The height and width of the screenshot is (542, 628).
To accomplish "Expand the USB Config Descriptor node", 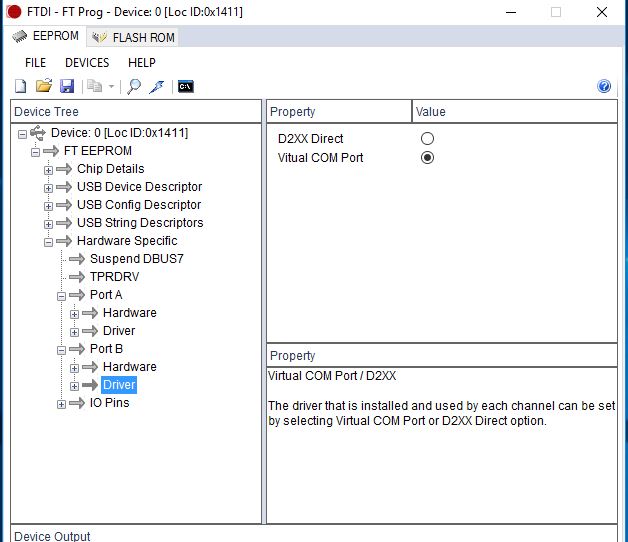I will pos(48,206).
